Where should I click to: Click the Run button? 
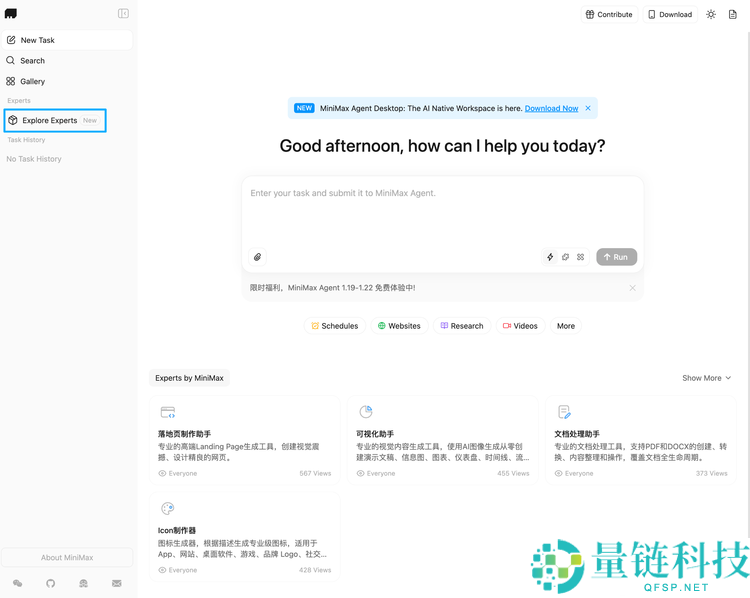coord(616,257)
